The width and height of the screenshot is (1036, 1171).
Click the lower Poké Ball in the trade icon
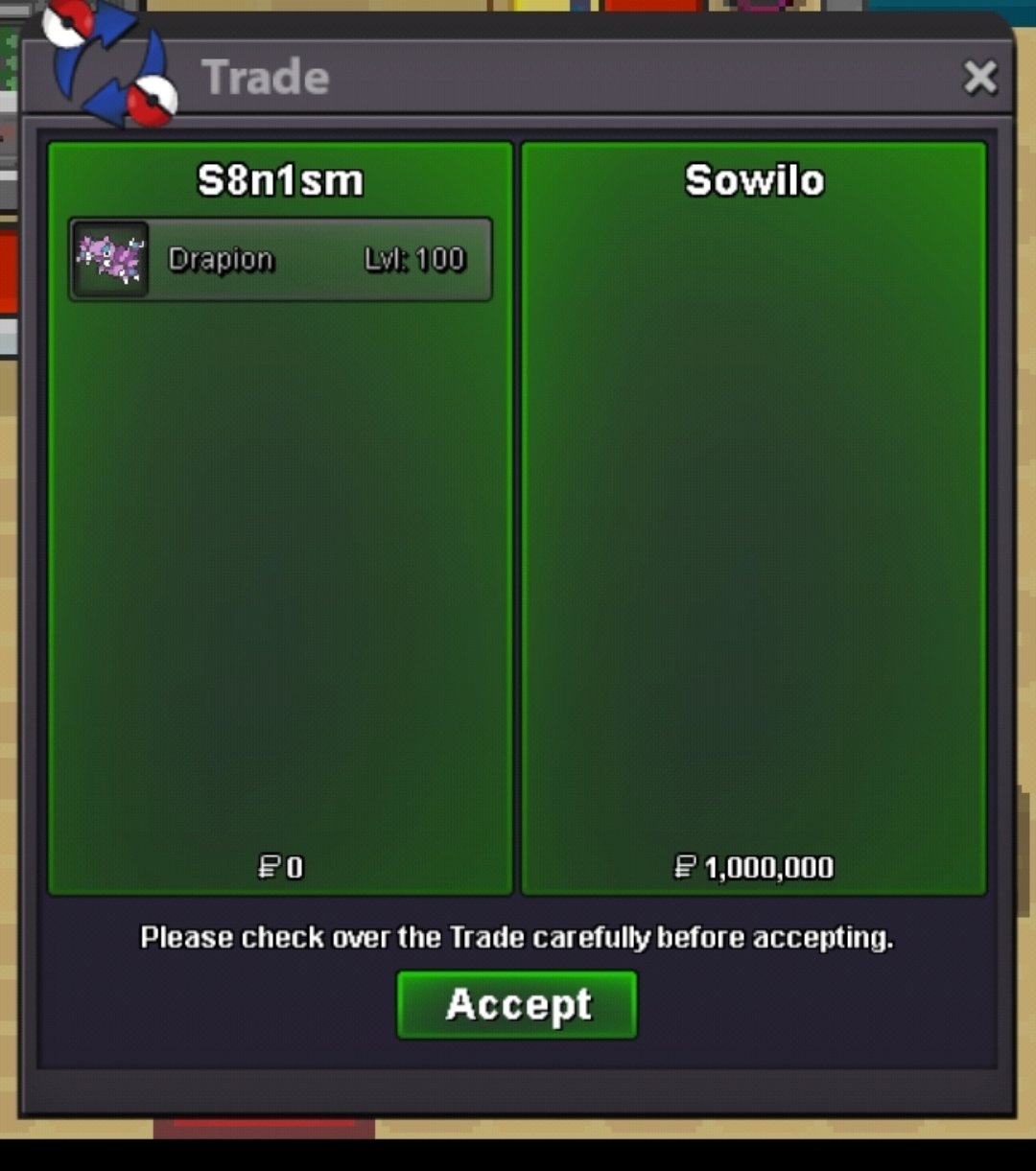[x=153, y=100]
